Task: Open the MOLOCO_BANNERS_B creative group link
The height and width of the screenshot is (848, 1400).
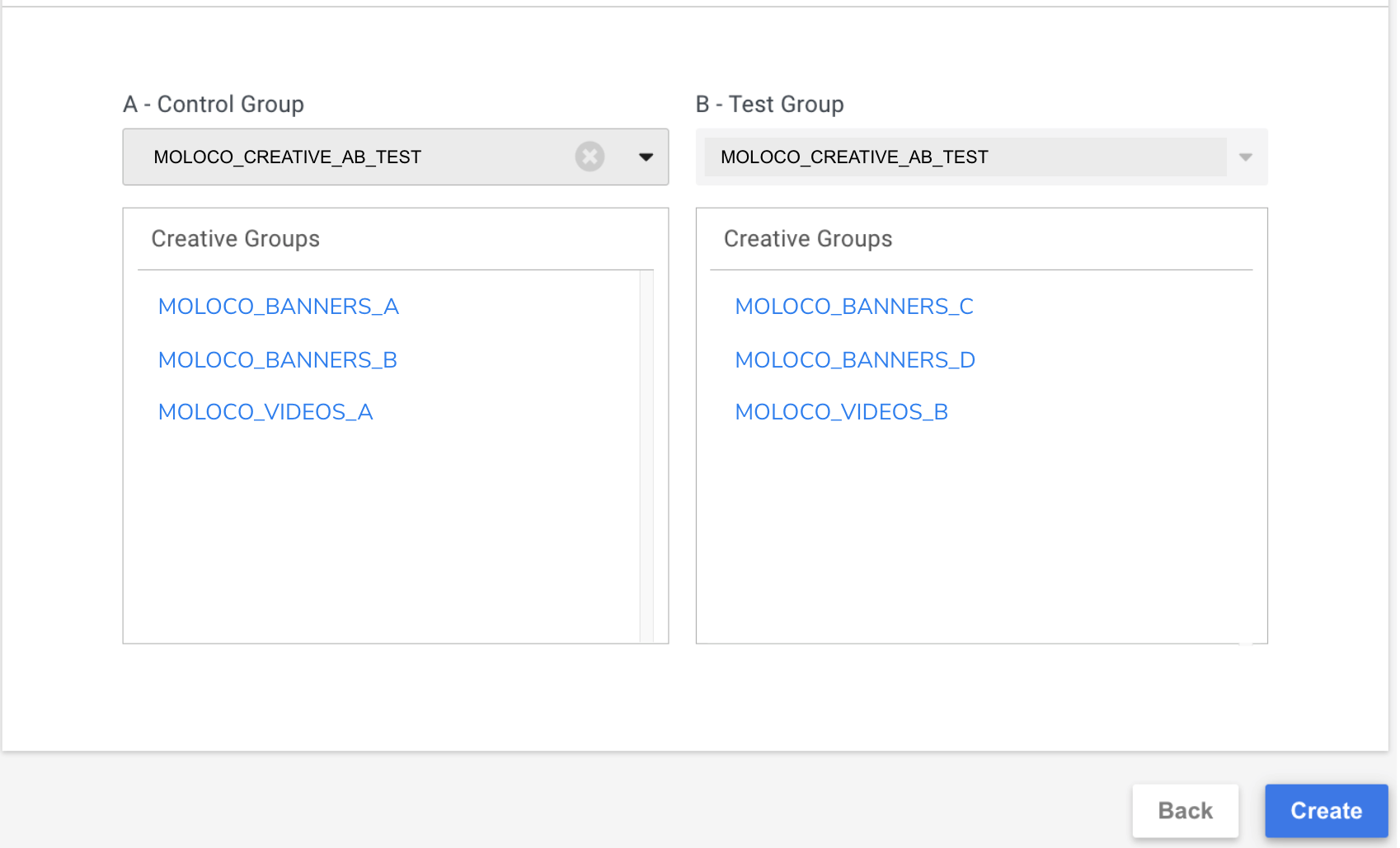Action: (278, 360)
